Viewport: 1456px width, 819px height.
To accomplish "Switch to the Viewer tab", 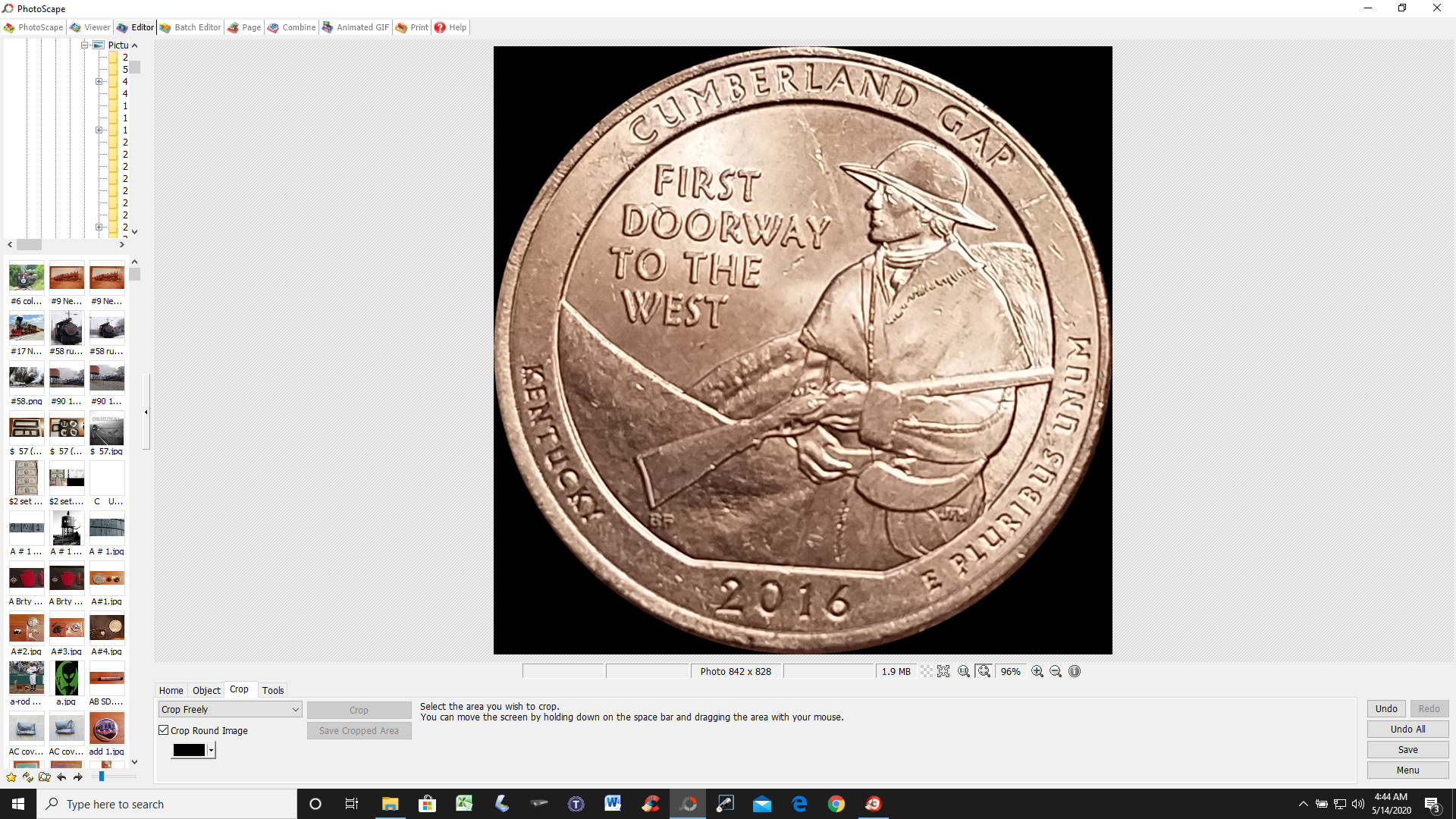I will [90, 27].
